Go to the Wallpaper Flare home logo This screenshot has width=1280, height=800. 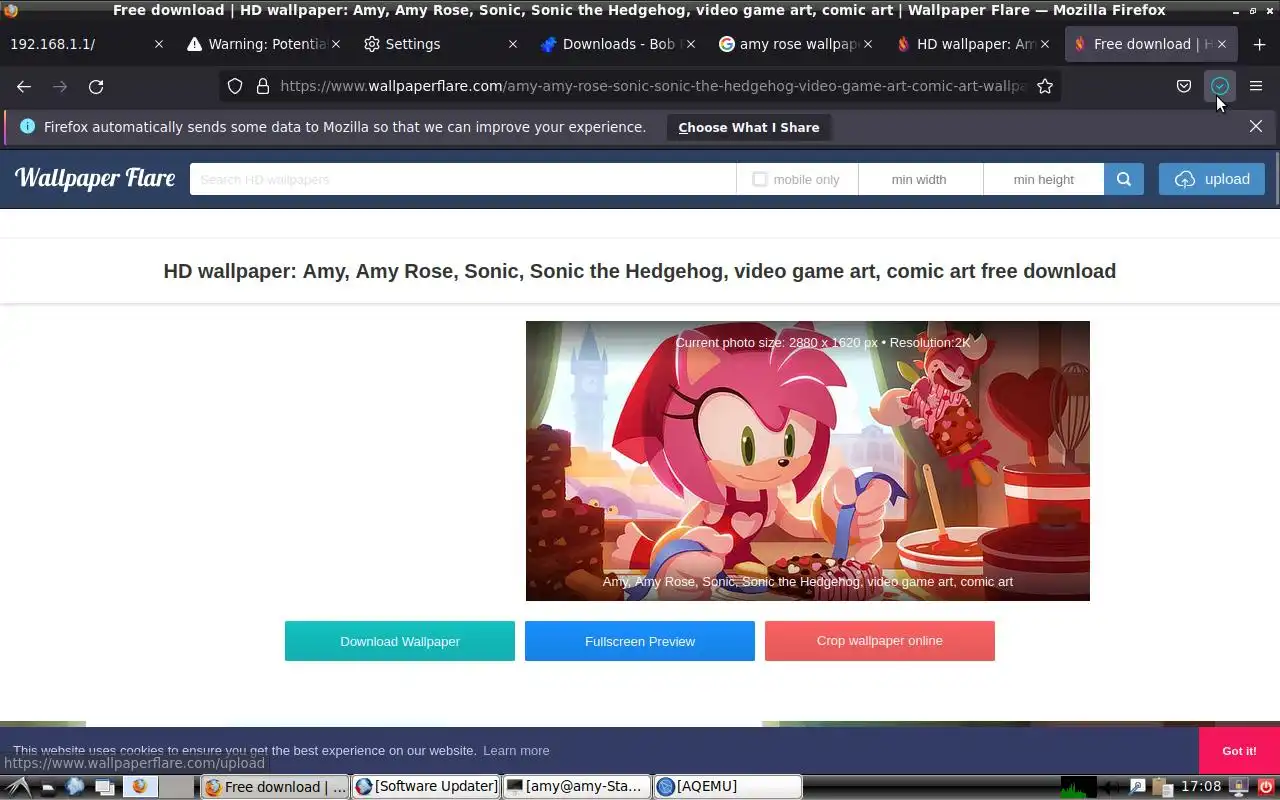[x=95, y=178]
